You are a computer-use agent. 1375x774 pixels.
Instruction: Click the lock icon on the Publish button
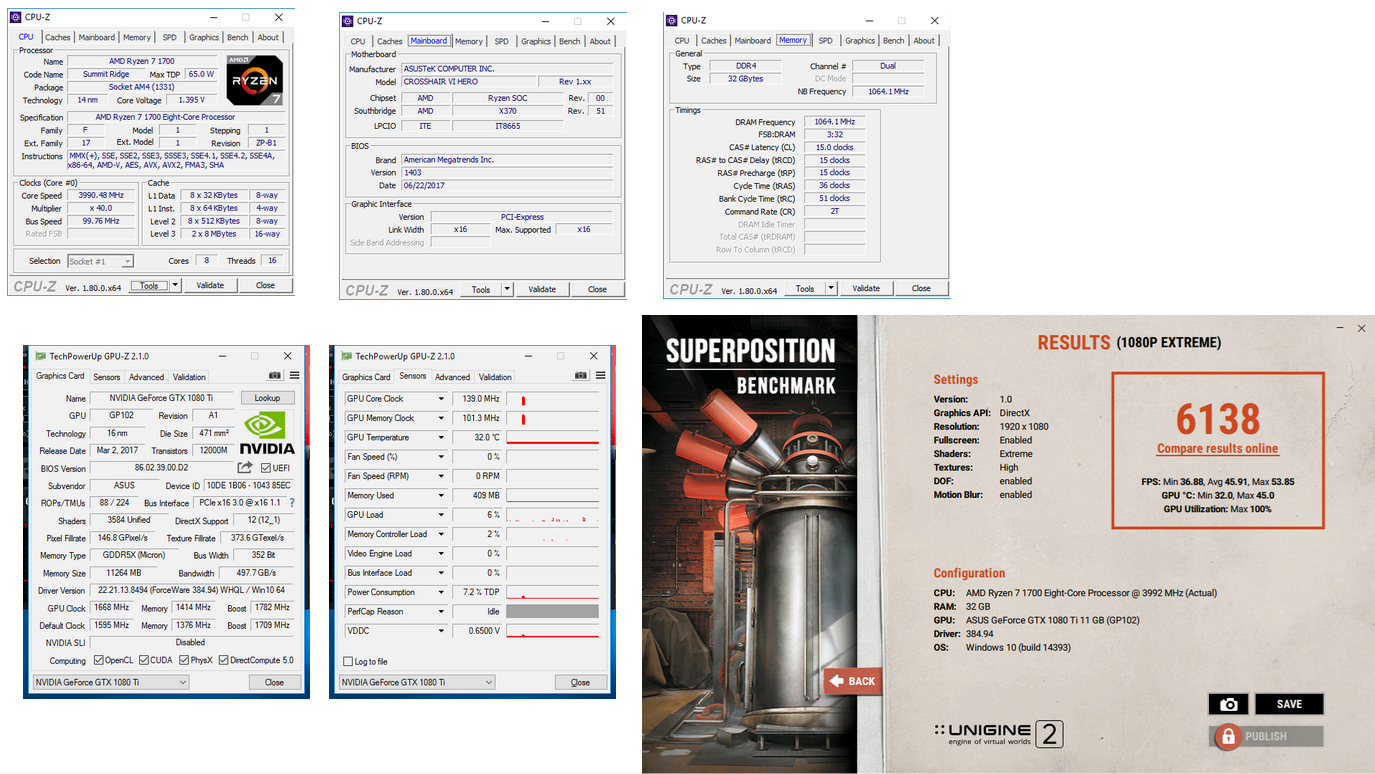pos(1227,736)
